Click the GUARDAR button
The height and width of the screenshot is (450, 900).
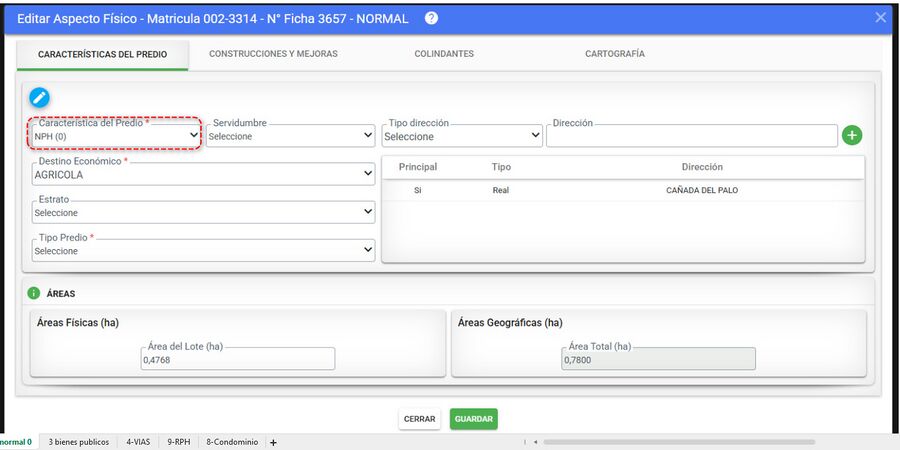coord(474,419)
